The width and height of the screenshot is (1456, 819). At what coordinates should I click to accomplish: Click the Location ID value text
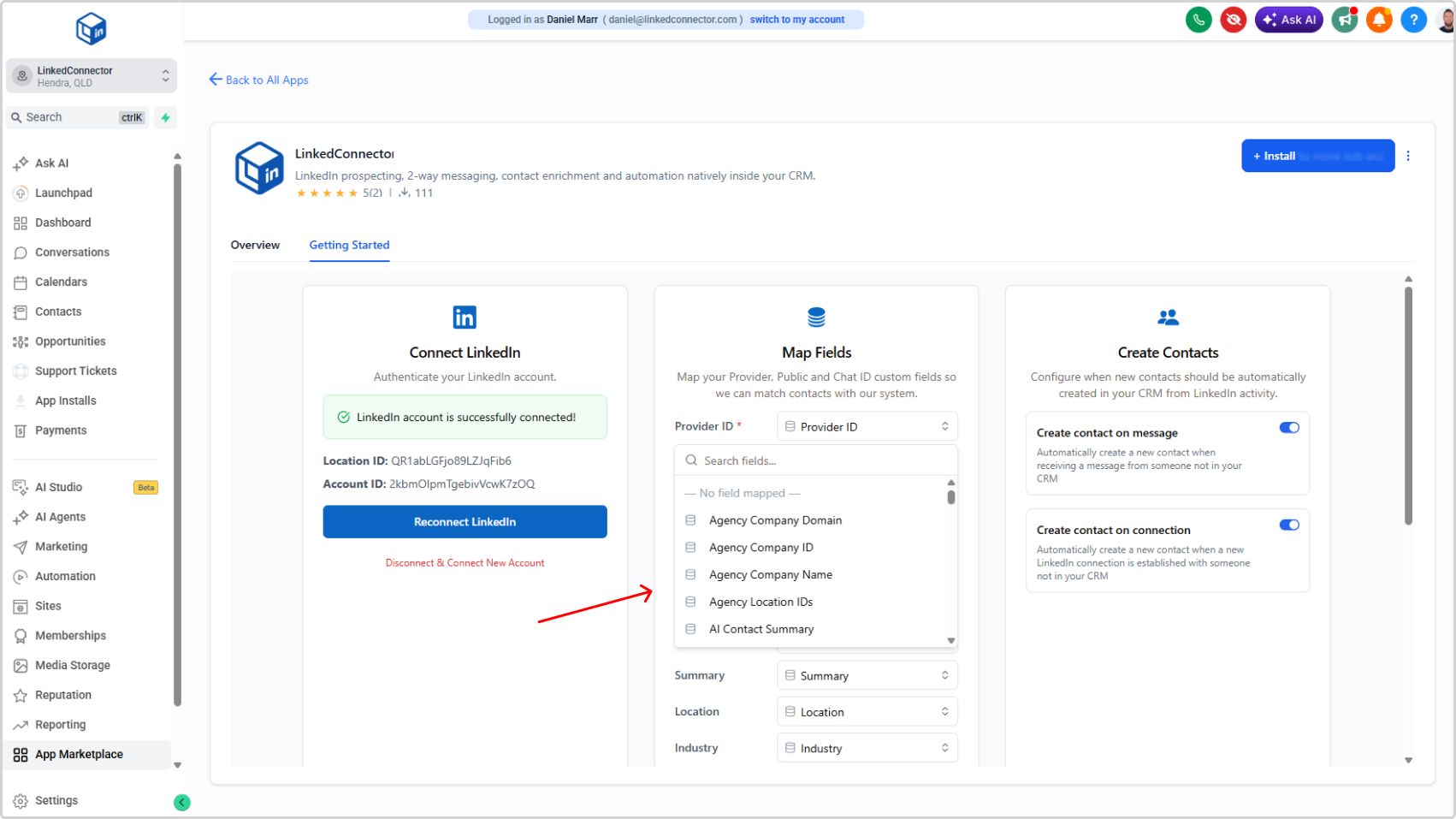click(x=451, y=460)
